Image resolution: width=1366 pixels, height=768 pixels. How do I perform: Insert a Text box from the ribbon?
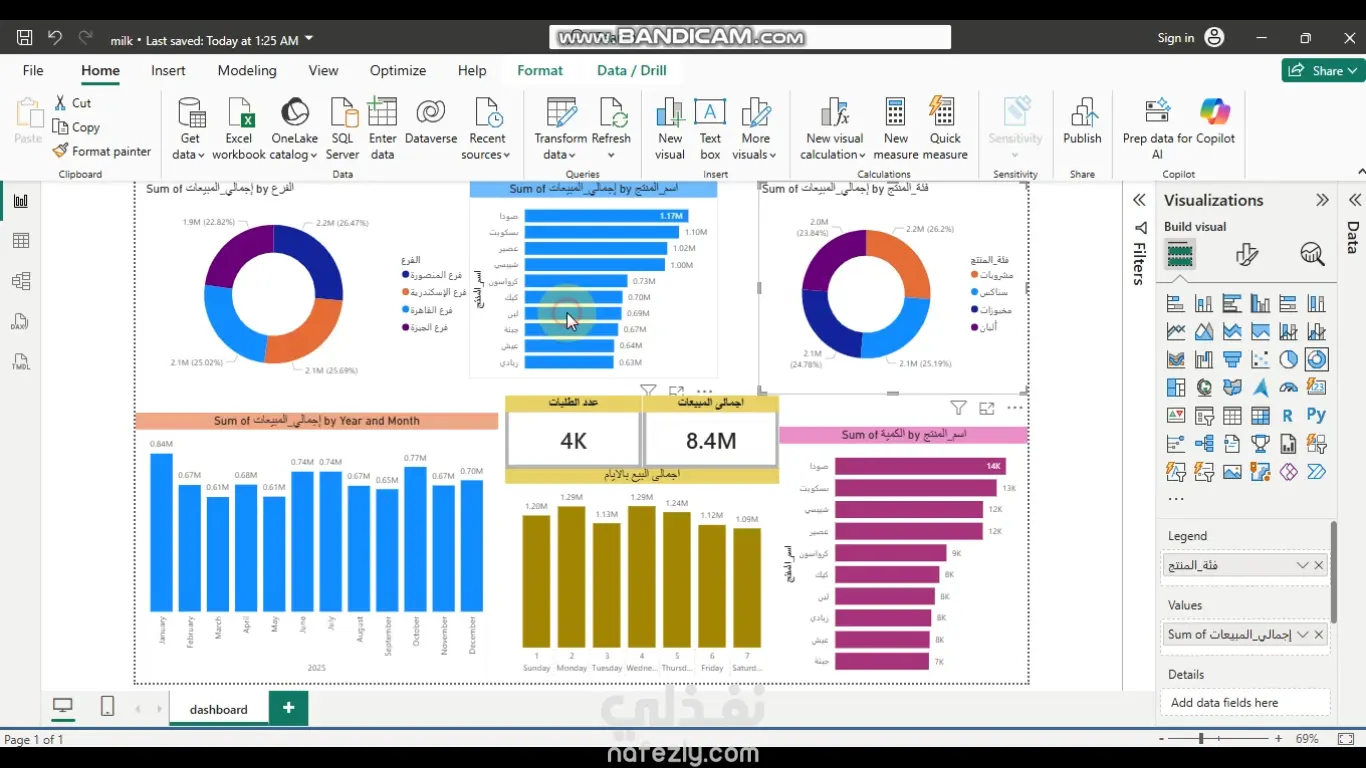pyautogui.click(x=710, y=130)
